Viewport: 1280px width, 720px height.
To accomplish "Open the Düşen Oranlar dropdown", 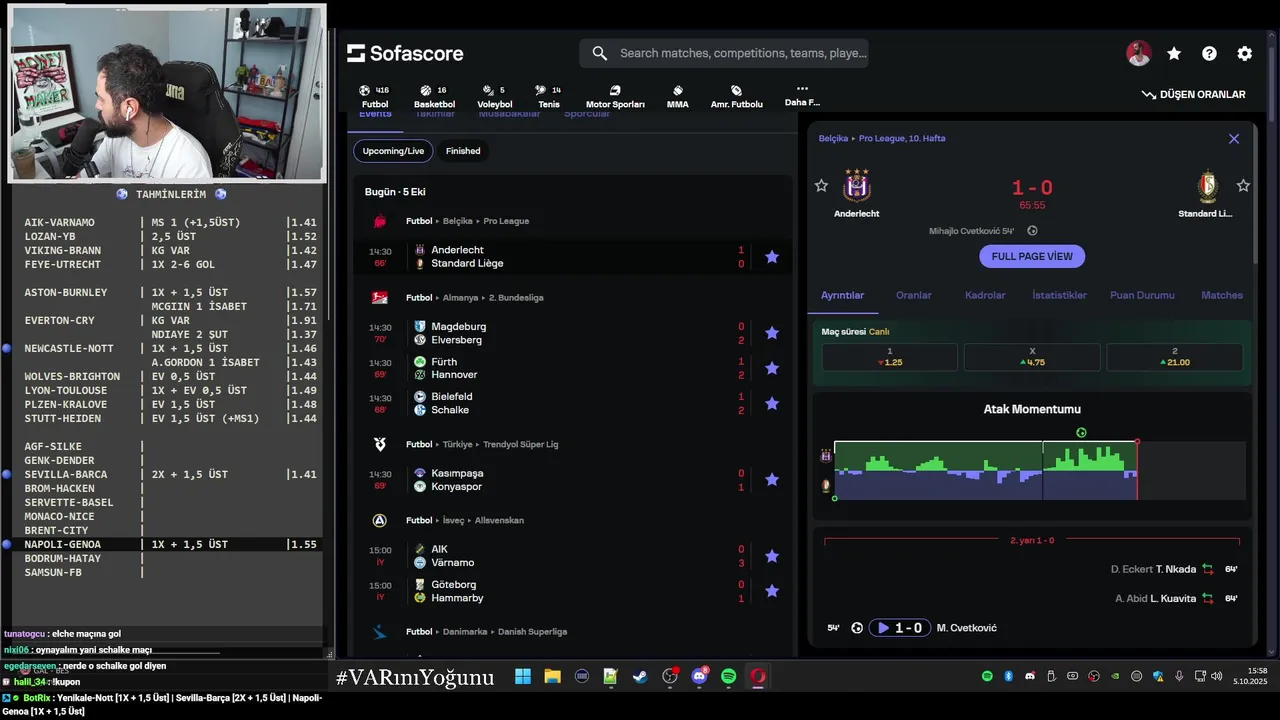I will click(1194, 95).
